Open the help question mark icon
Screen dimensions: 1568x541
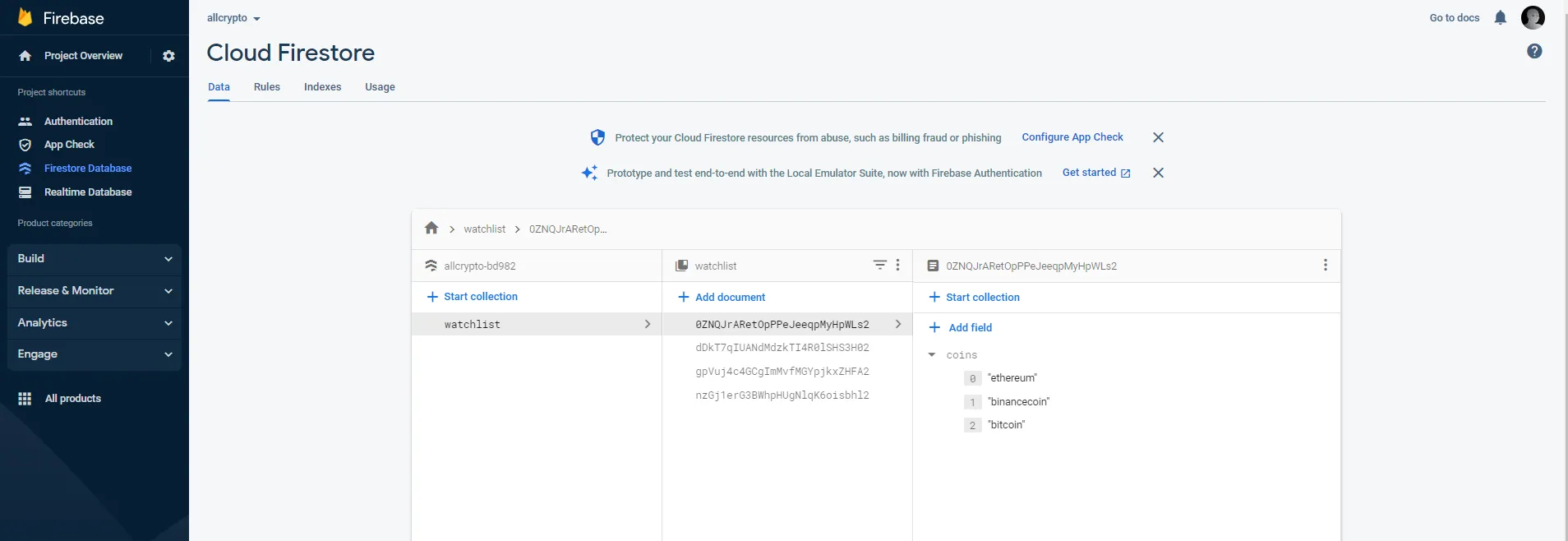[x=1534, y=52]
